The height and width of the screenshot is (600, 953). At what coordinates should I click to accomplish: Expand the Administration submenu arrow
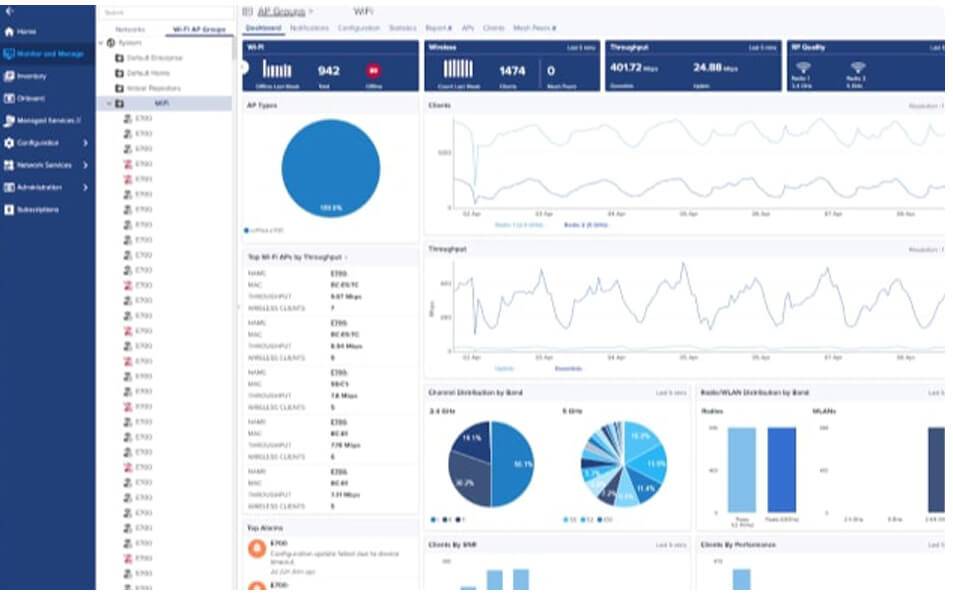85,187
